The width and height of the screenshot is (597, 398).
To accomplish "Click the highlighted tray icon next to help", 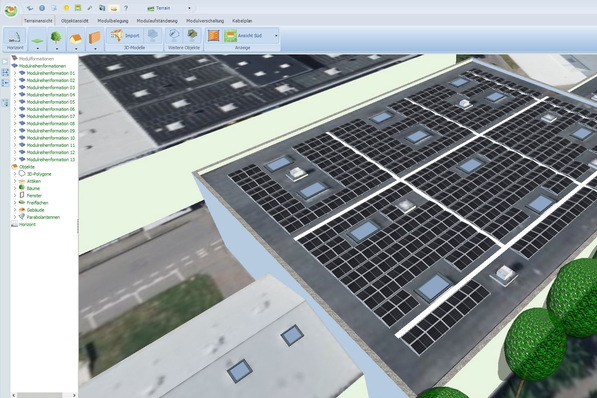I will point(114,8).
